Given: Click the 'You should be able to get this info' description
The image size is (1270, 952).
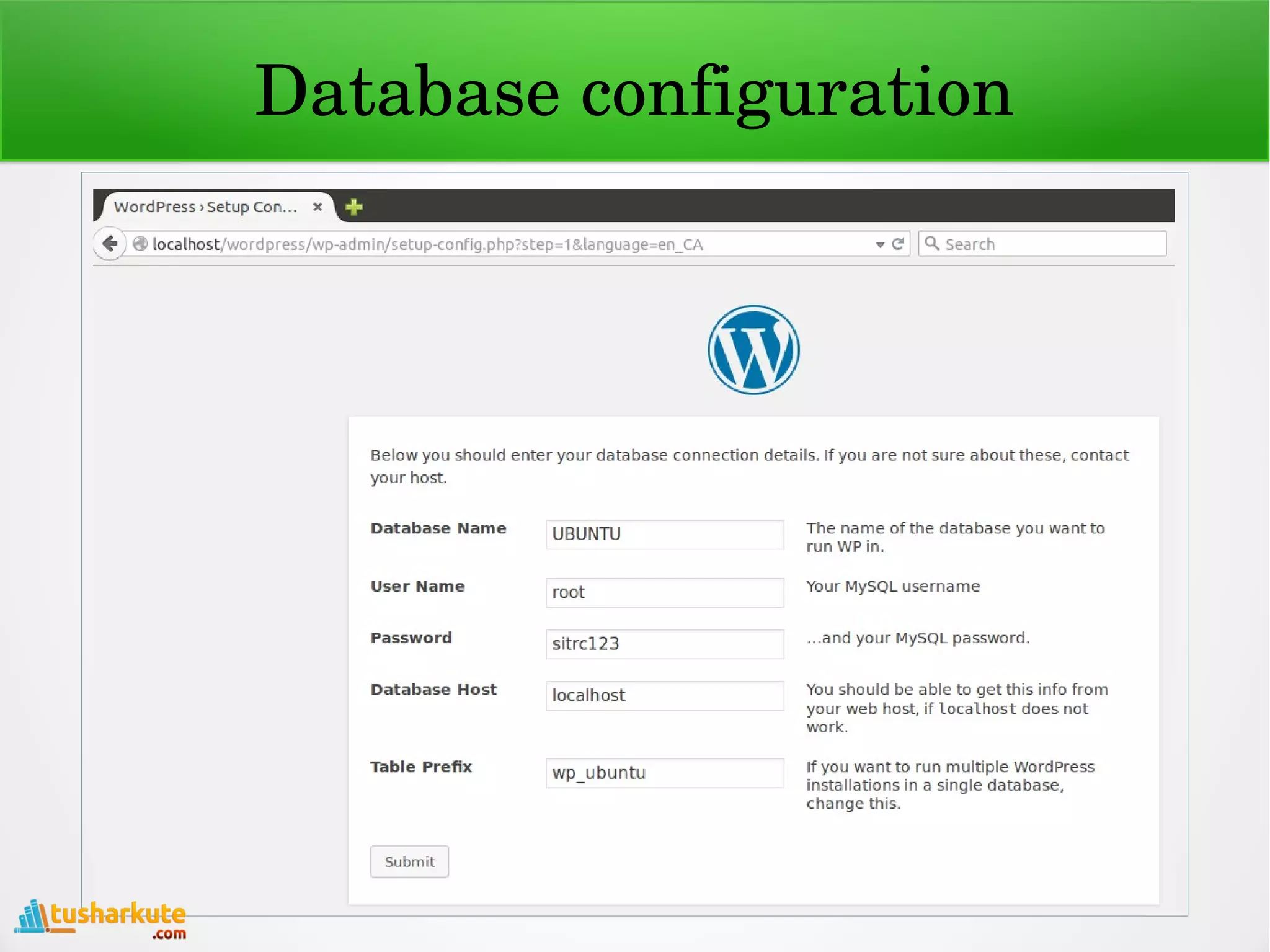Looking at the screenshot, I should click(x=957, y=708).
